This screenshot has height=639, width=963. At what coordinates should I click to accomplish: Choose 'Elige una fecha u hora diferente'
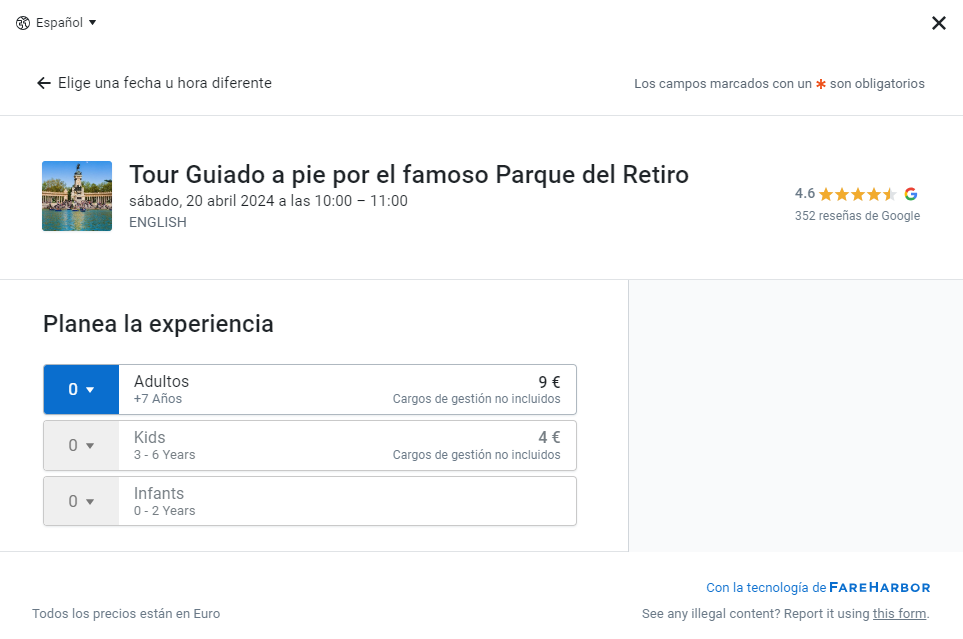(x=164, y=83)
